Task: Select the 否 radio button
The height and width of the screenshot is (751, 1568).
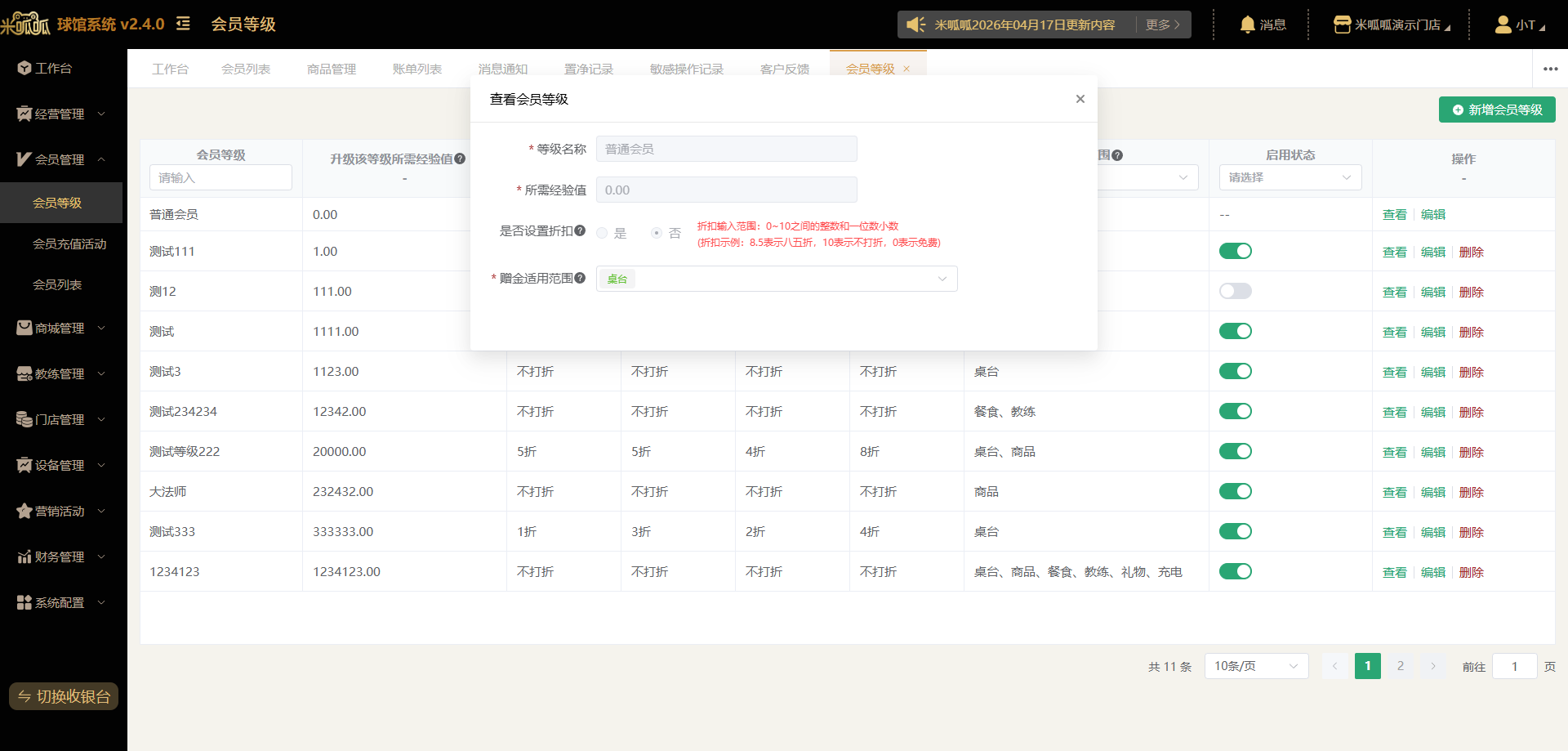Action: point(657,233)
